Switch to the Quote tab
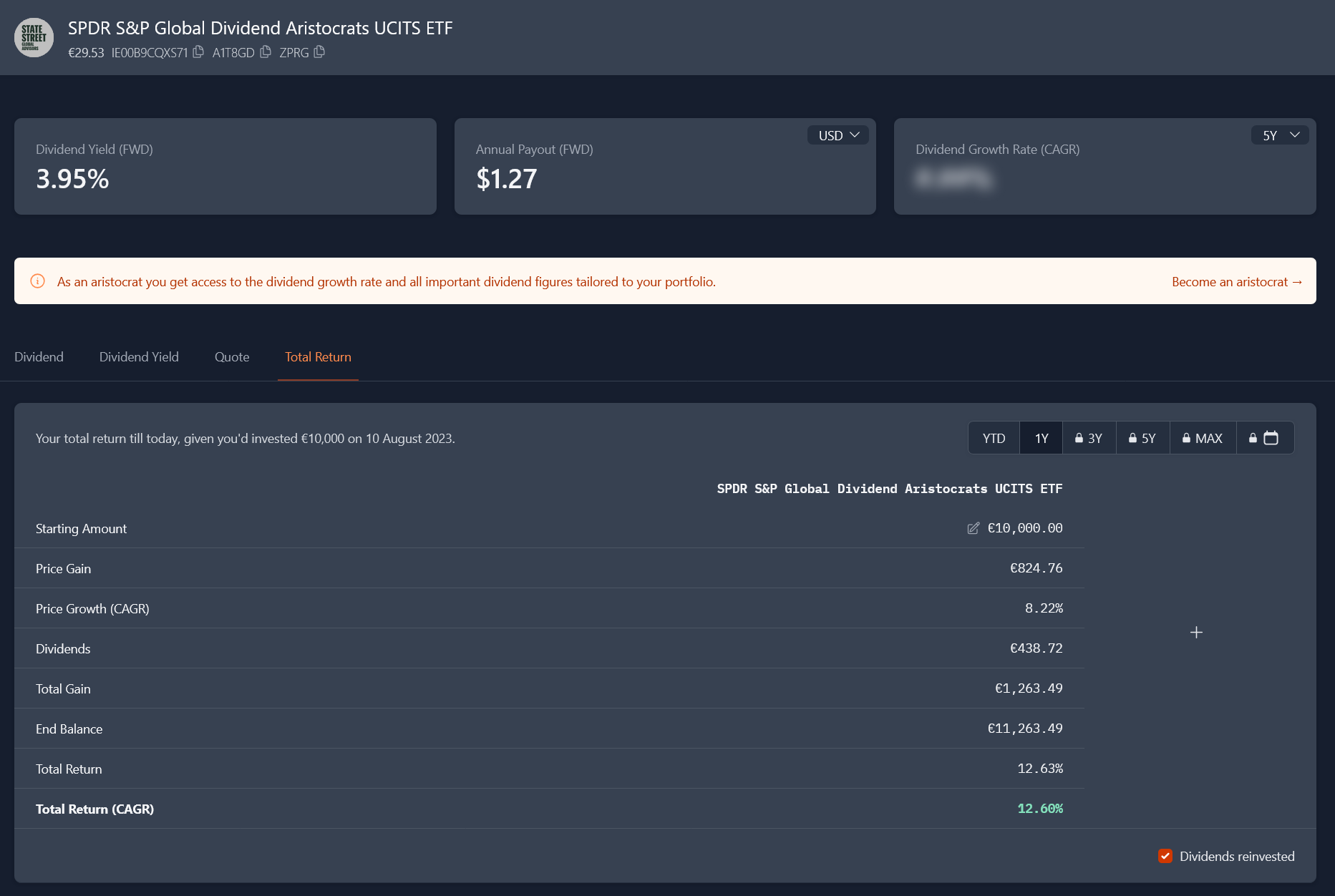 (x=232, y=357)
